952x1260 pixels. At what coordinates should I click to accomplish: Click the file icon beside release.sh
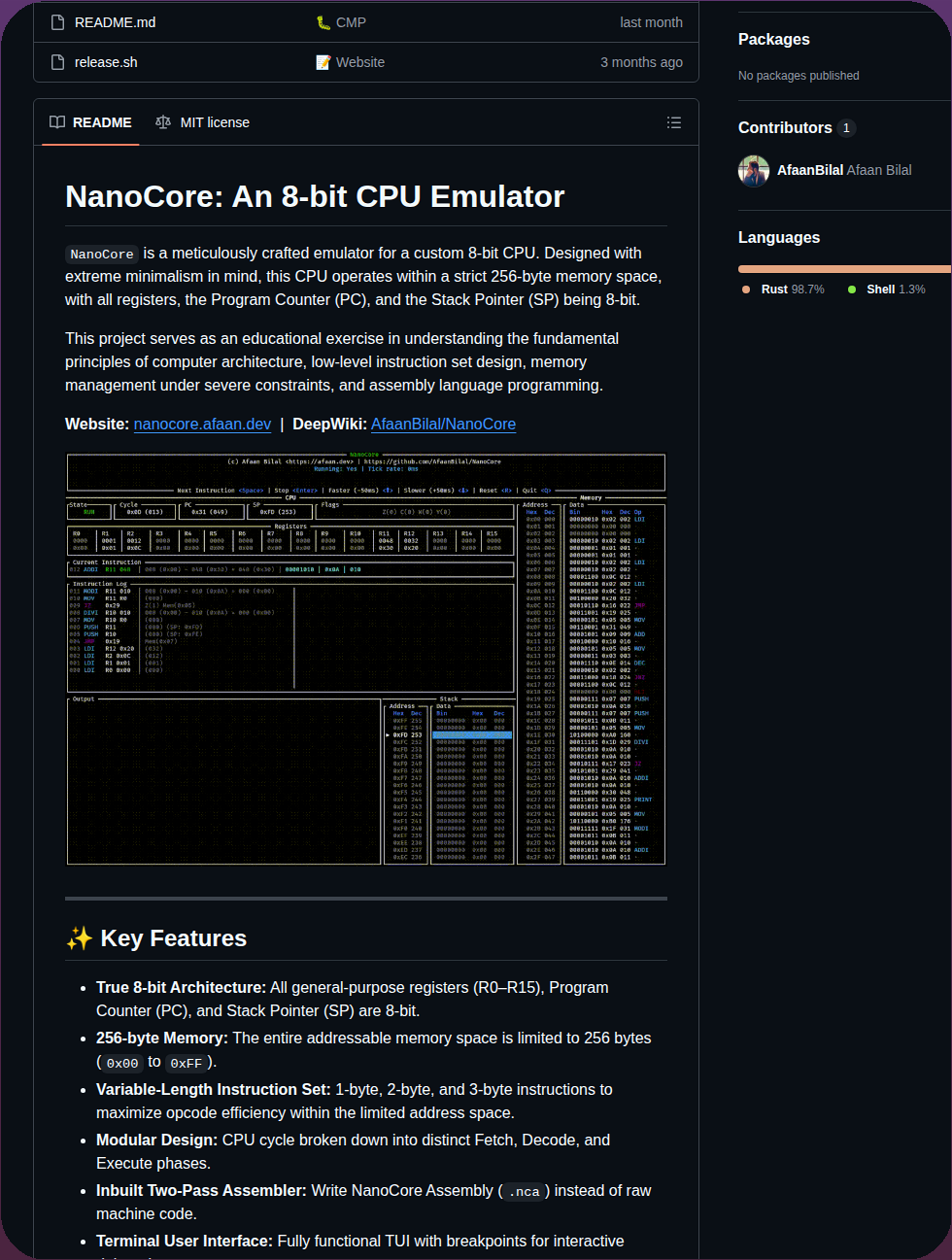57,62
